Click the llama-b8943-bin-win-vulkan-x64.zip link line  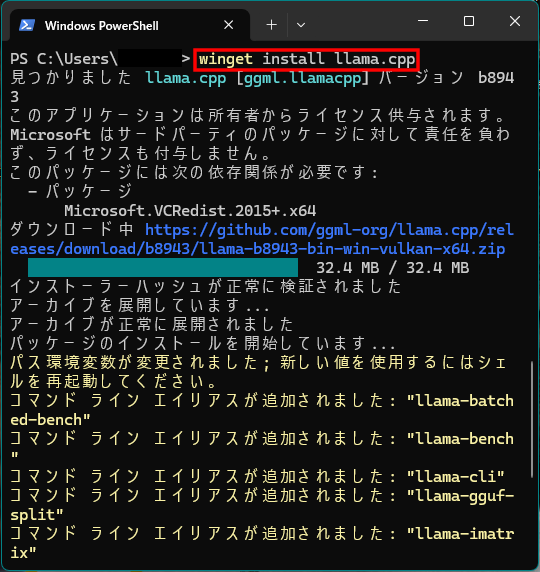coord(258,249)
